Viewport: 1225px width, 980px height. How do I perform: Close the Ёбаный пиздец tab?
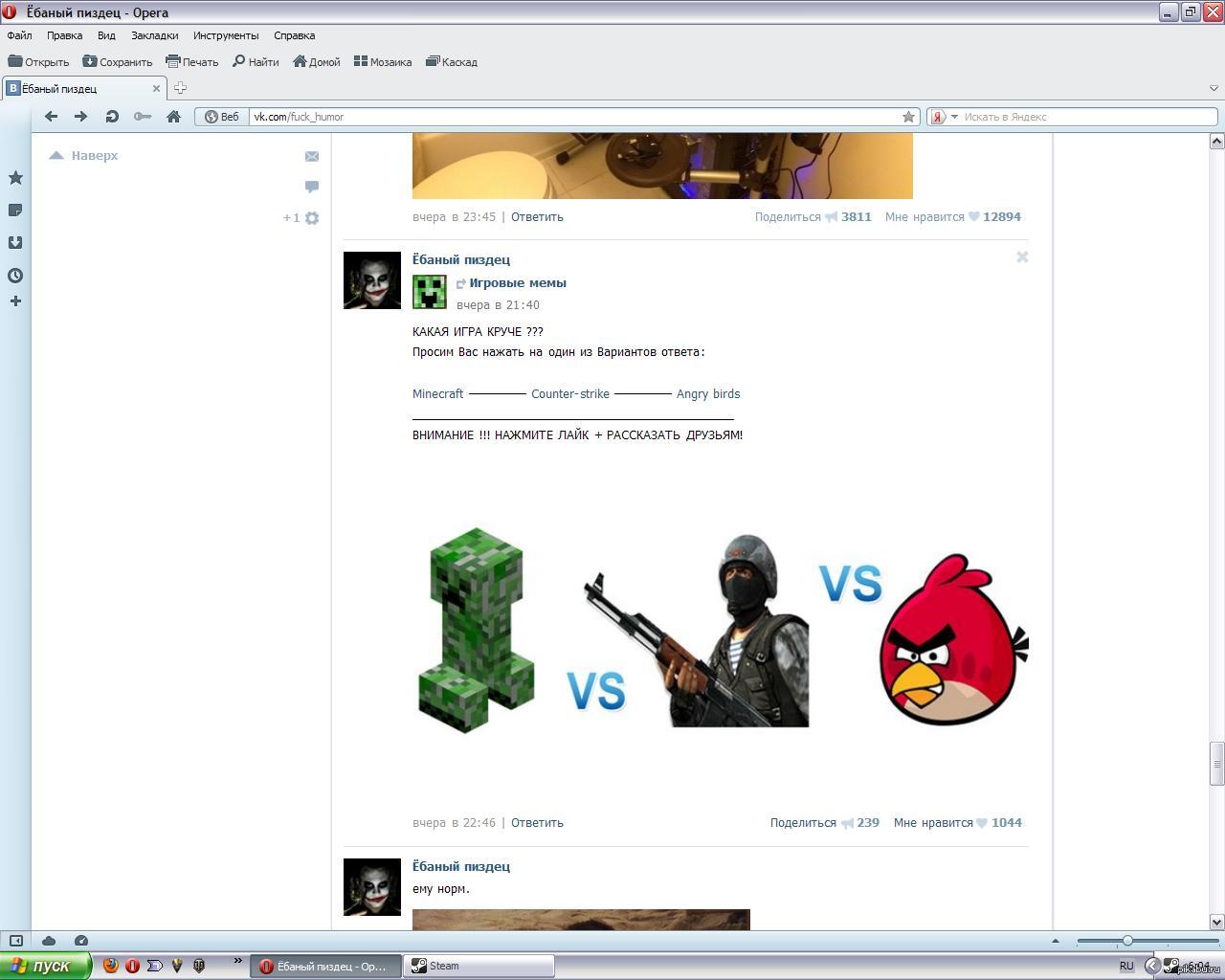click(x=156, y=88)
